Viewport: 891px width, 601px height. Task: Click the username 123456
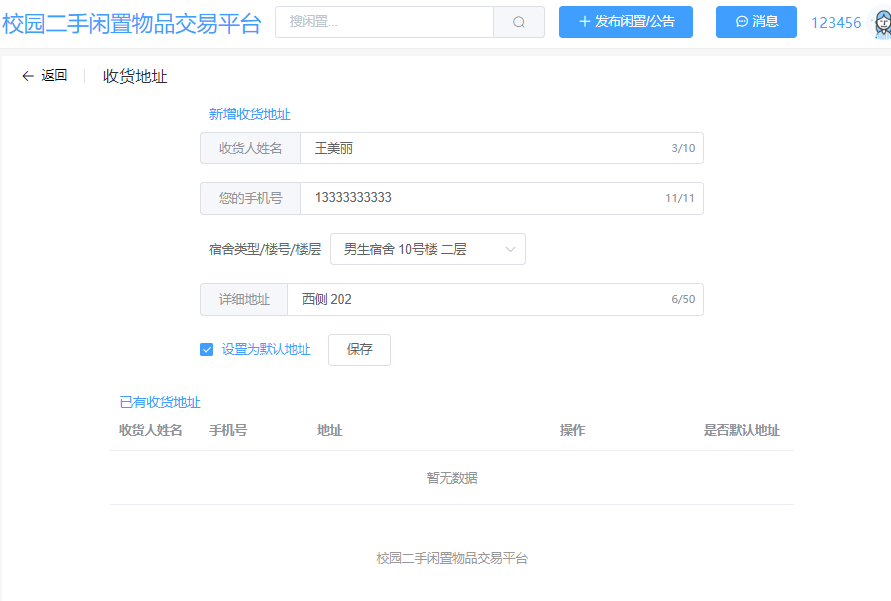[836, 21]
